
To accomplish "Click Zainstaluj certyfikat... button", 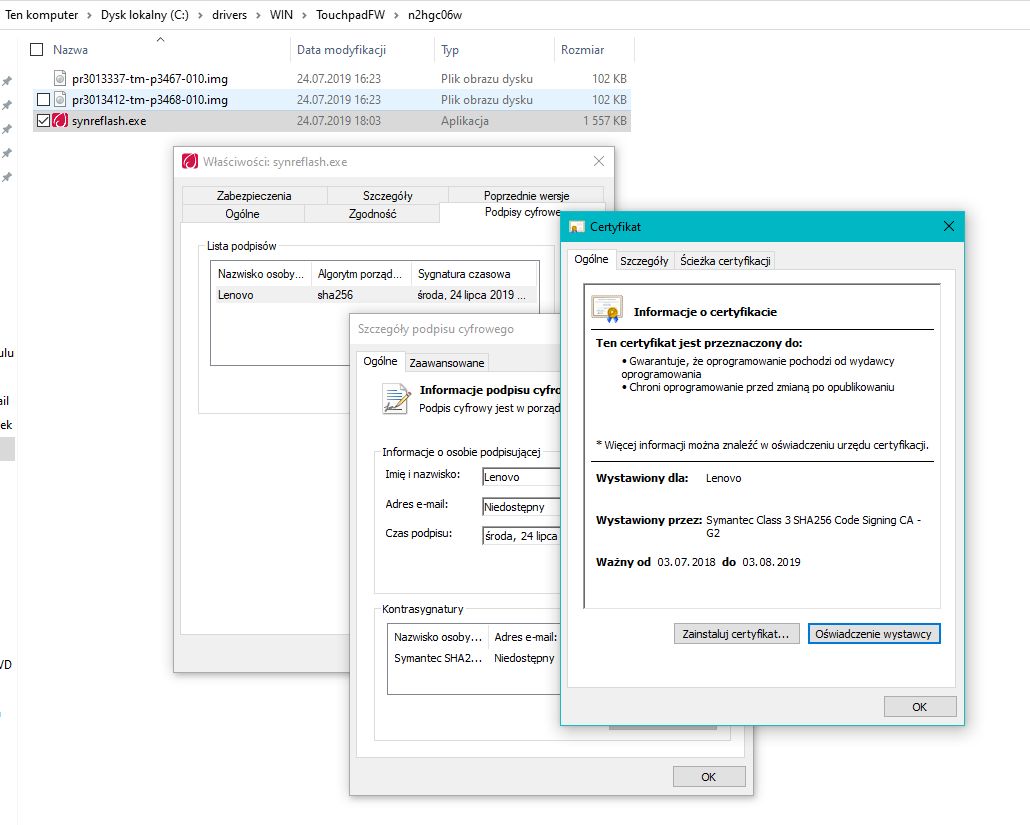I will pyautogui.click(x=736, y=634).
